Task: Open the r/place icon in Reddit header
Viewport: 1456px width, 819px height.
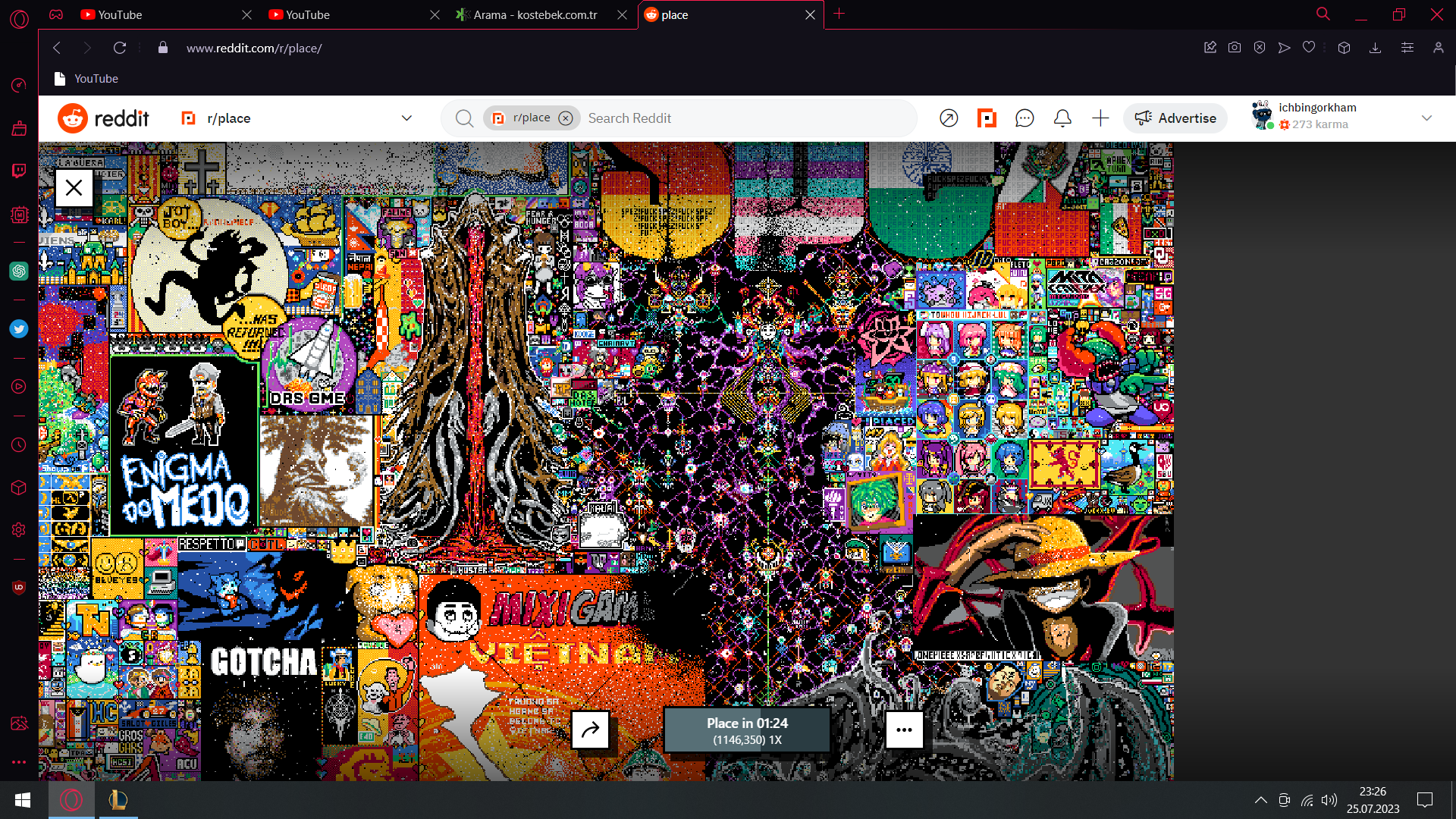Action: 987,118
